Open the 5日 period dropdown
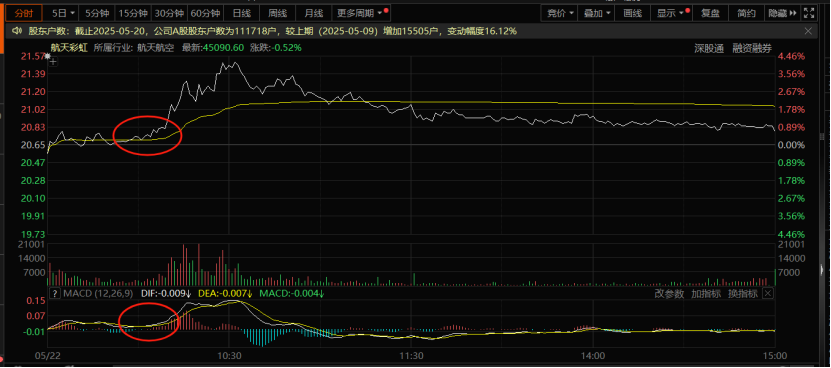The image size is (831, 368). pyautogui.click(x=63, y=13)
